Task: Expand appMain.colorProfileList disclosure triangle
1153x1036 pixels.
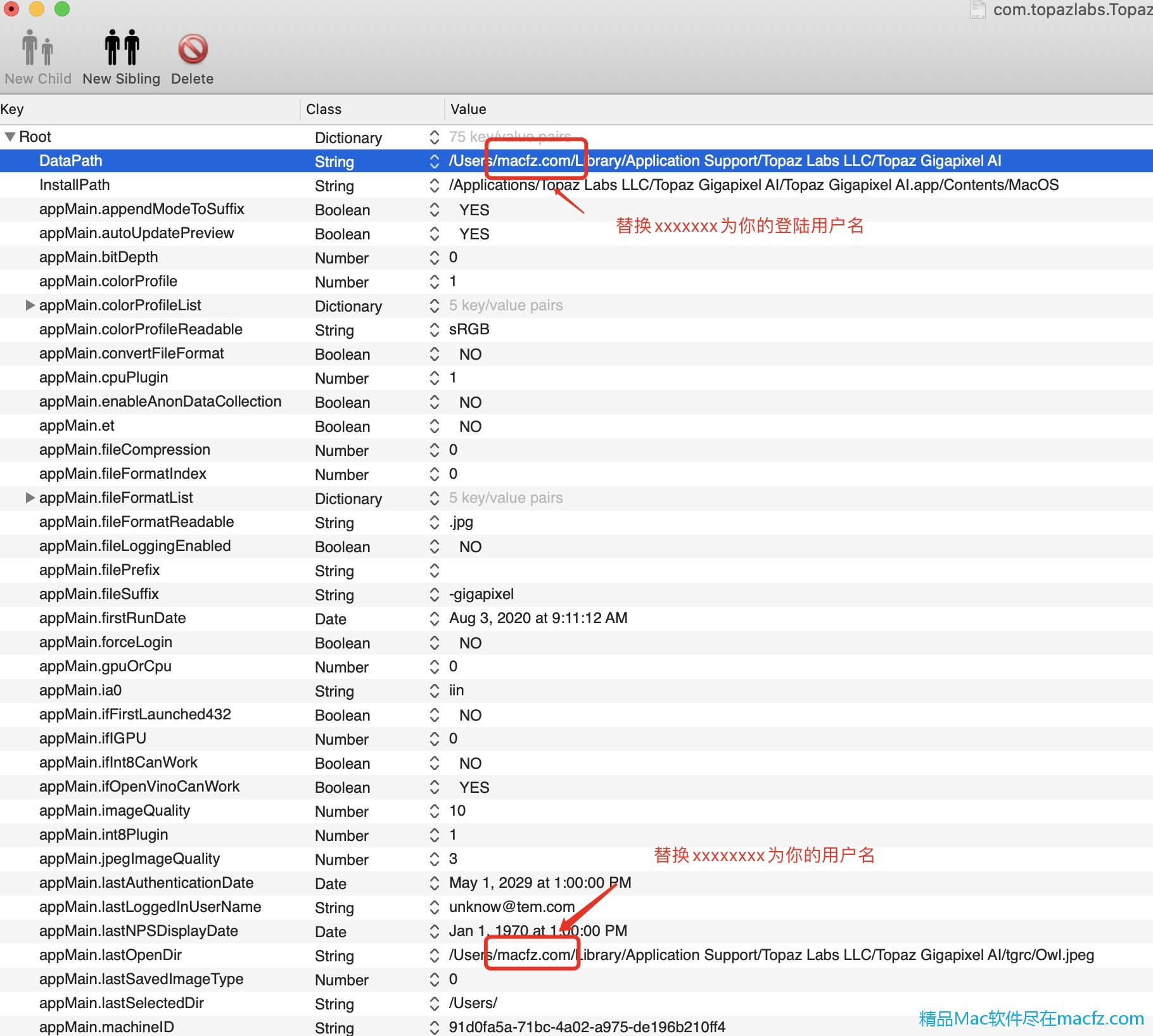Action: [x=30, y=305]
